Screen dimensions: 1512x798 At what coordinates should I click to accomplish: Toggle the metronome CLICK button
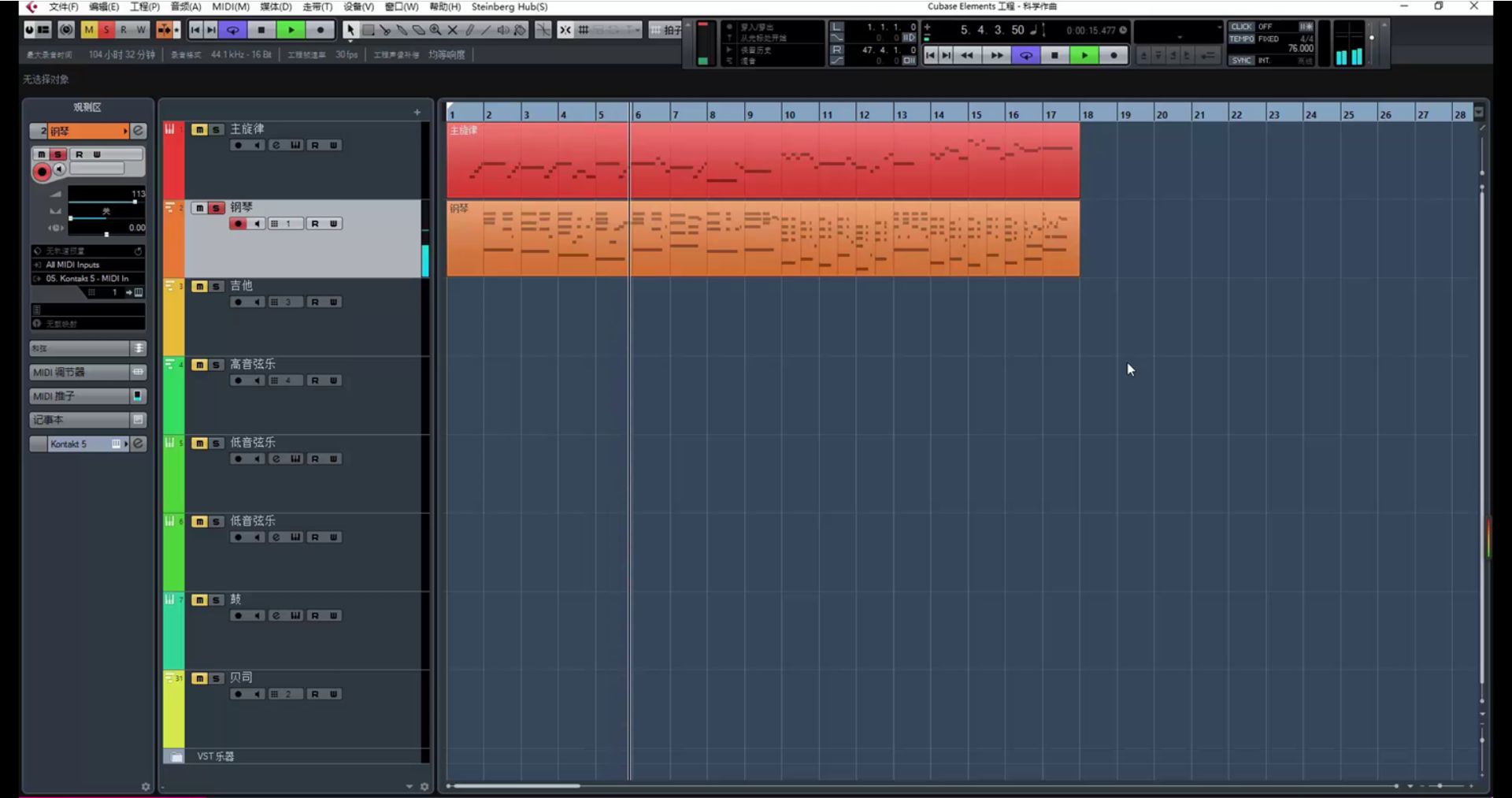coord(1241,27)
